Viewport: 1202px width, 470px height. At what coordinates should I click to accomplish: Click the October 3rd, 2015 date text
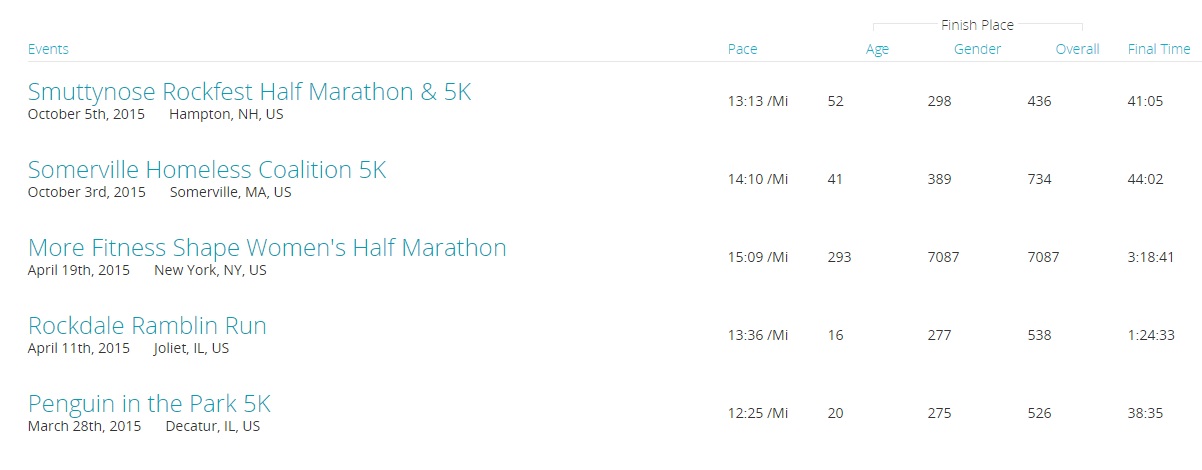coord(86,192)
